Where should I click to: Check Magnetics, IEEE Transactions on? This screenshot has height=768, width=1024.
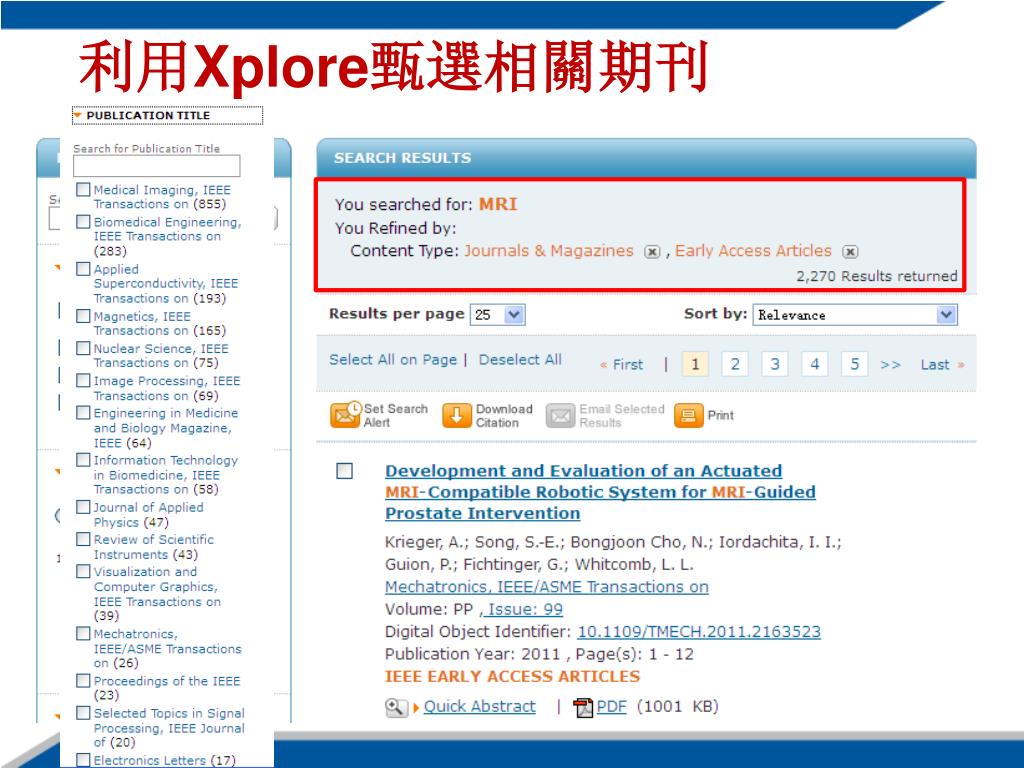pos(83,315)
